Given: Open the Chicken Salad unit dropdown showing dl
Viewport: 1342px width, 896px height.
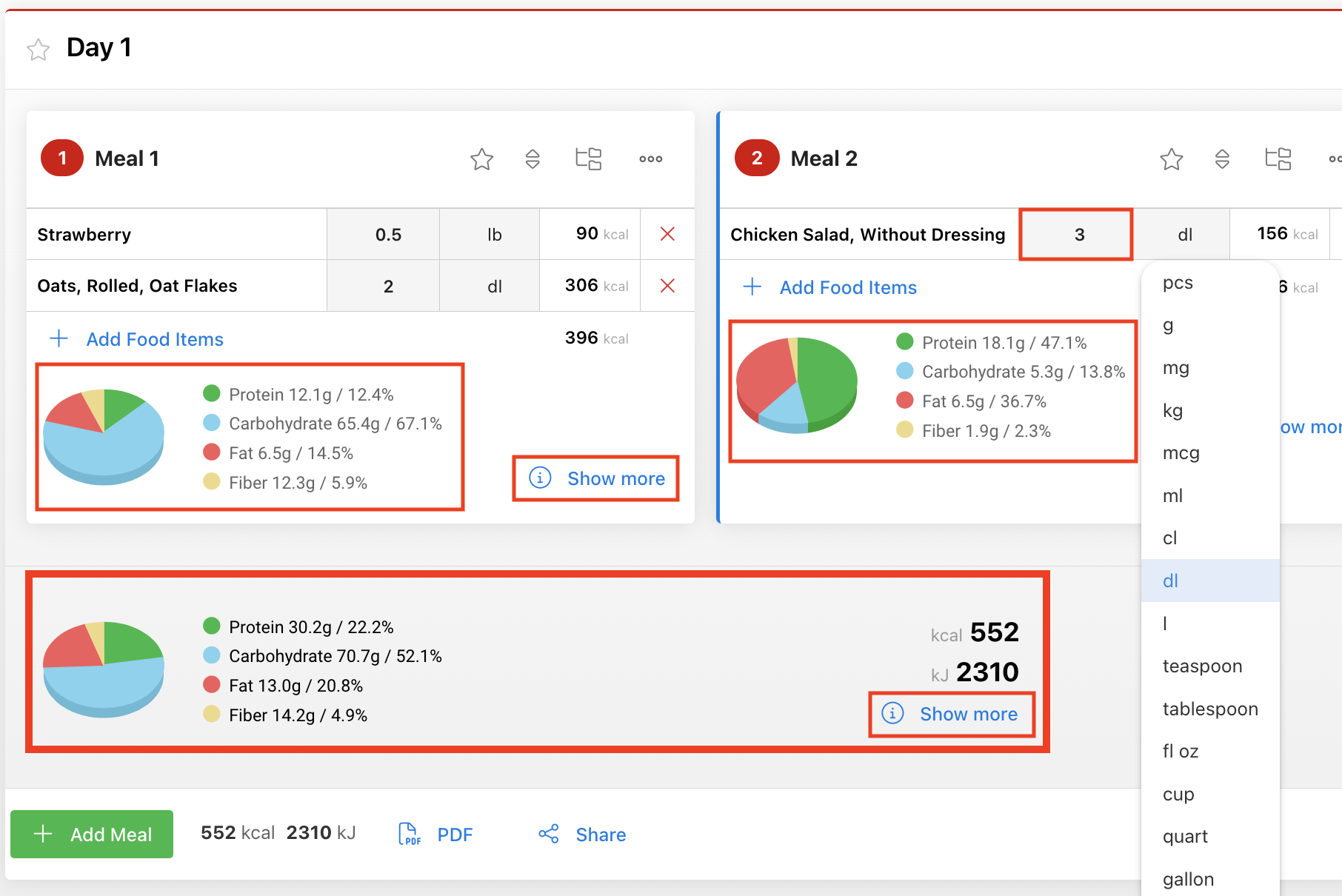Looking at the screenshot, I should [1181, 234].
